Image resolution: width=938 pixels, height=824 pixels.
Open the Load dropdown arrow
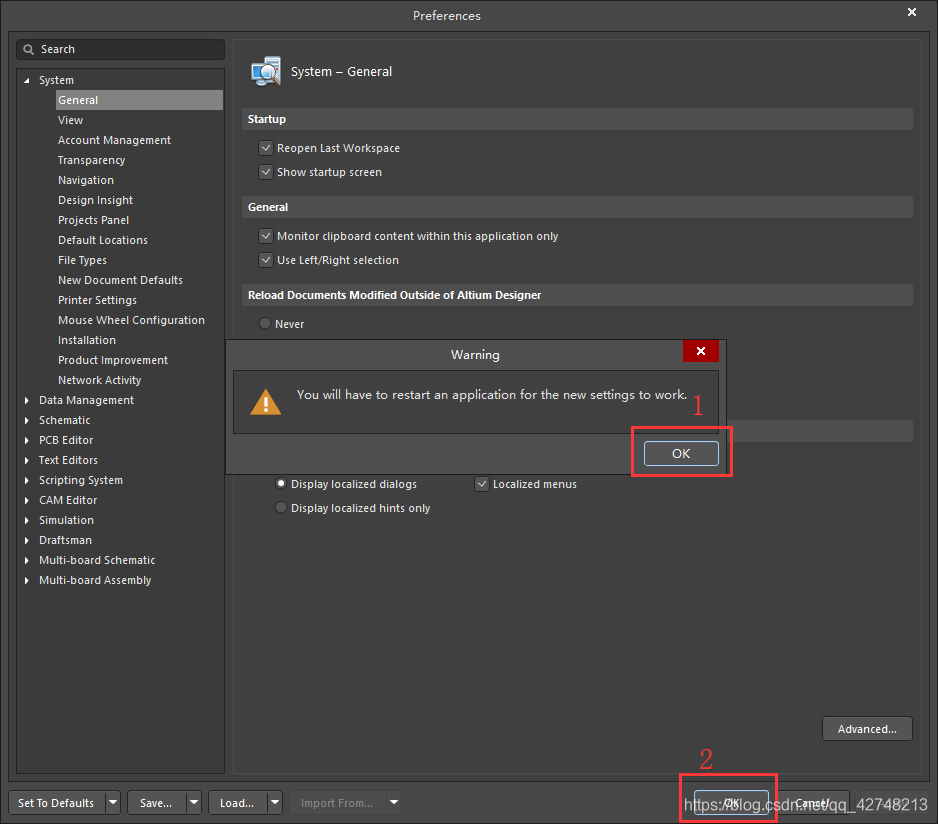[x=273, y=803]
